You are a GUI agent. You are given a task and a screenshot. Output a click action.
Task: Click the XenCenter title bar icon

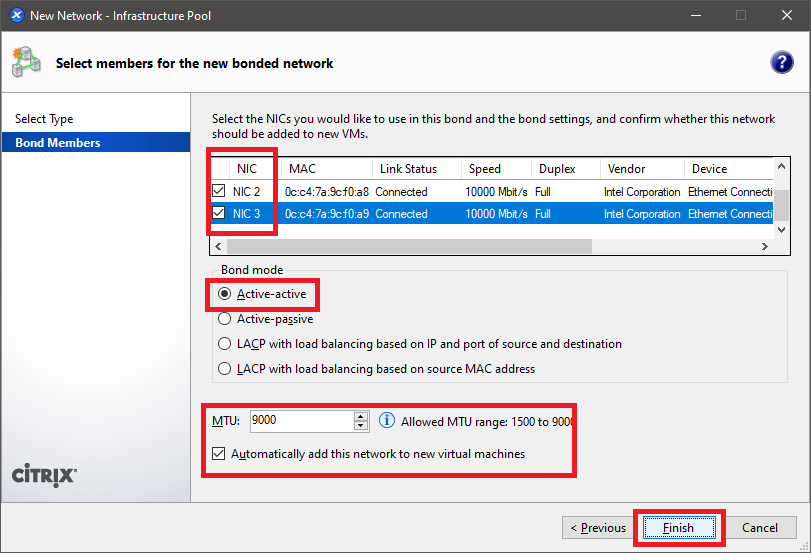[x=16, y=15]
